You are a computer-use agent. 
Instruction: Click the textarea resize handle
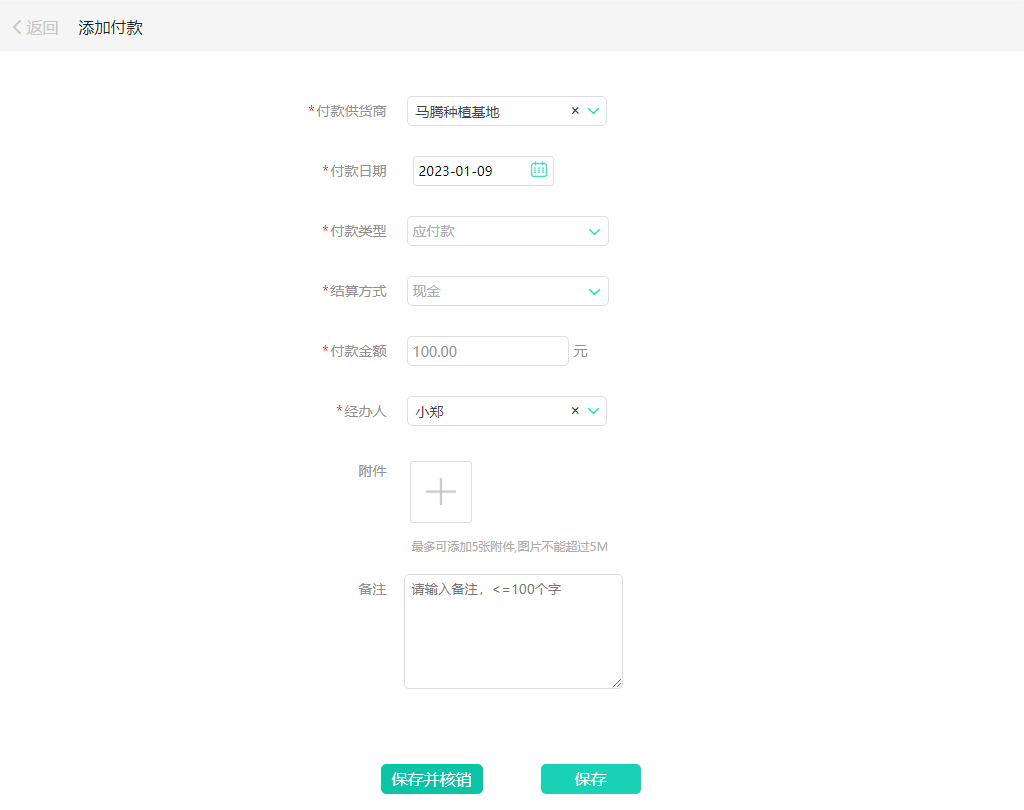tap(617, 683)
